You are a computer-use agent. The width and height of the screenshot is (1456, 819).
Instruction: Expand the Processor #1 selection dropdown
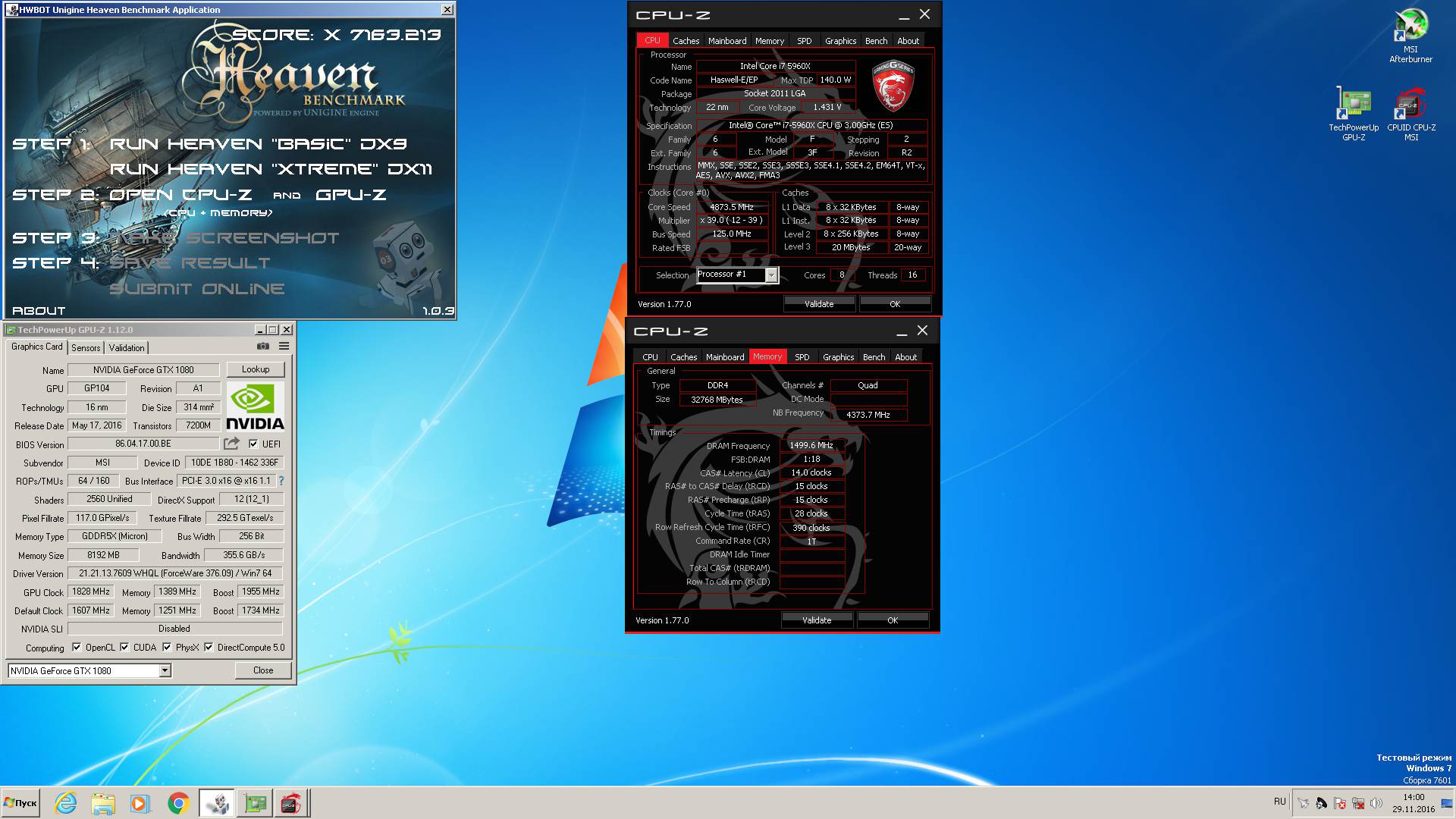pos(770,275)
